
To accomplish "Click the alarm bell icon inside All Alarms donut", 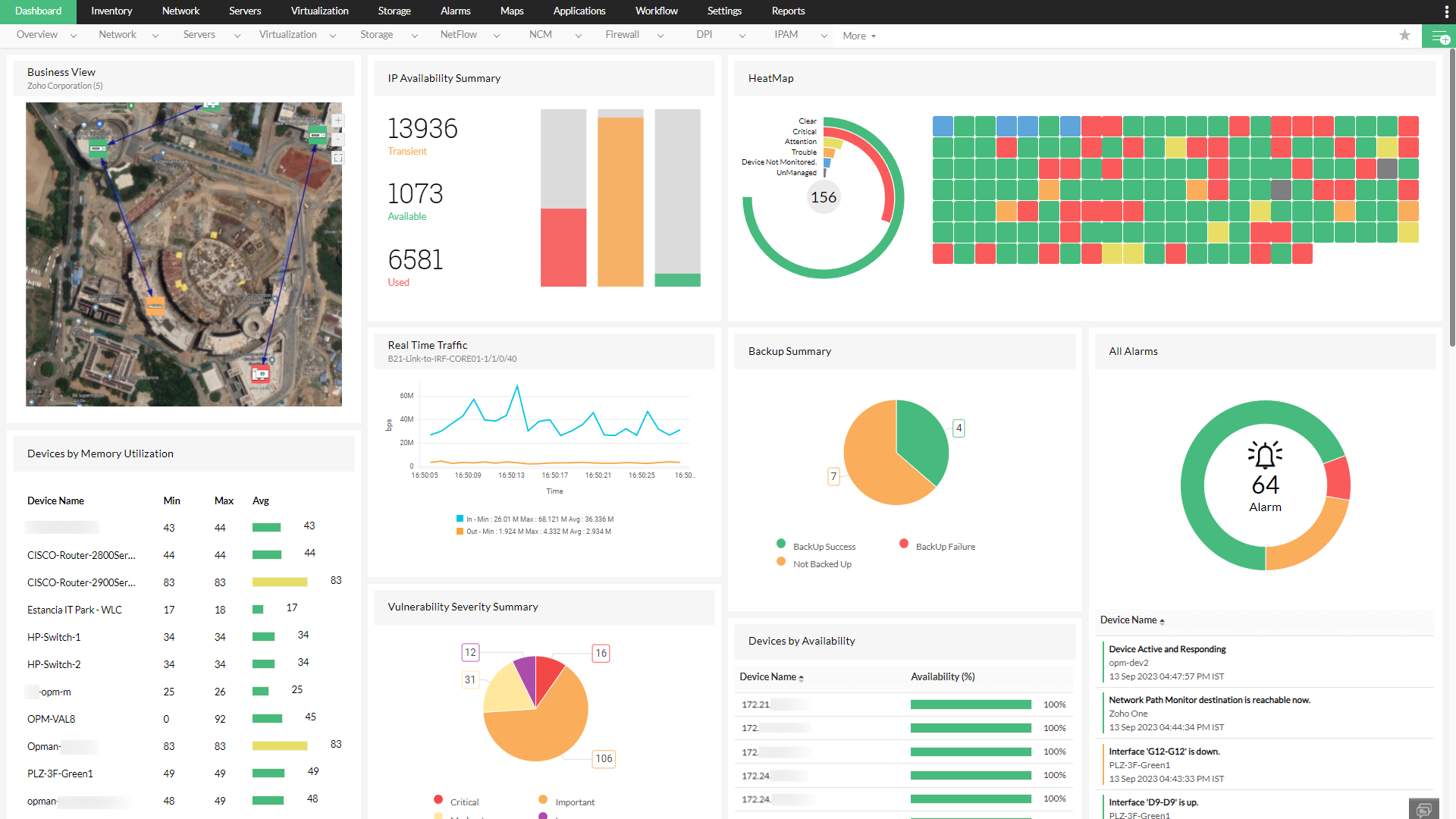I will [x=1265, y=456].
